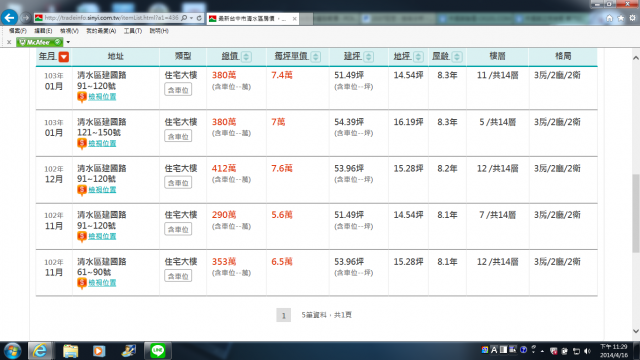Viewport: 640px width, 360px height.
Task: Click the 54.39坪 building area cell
Action: click(x=349, y=122)
